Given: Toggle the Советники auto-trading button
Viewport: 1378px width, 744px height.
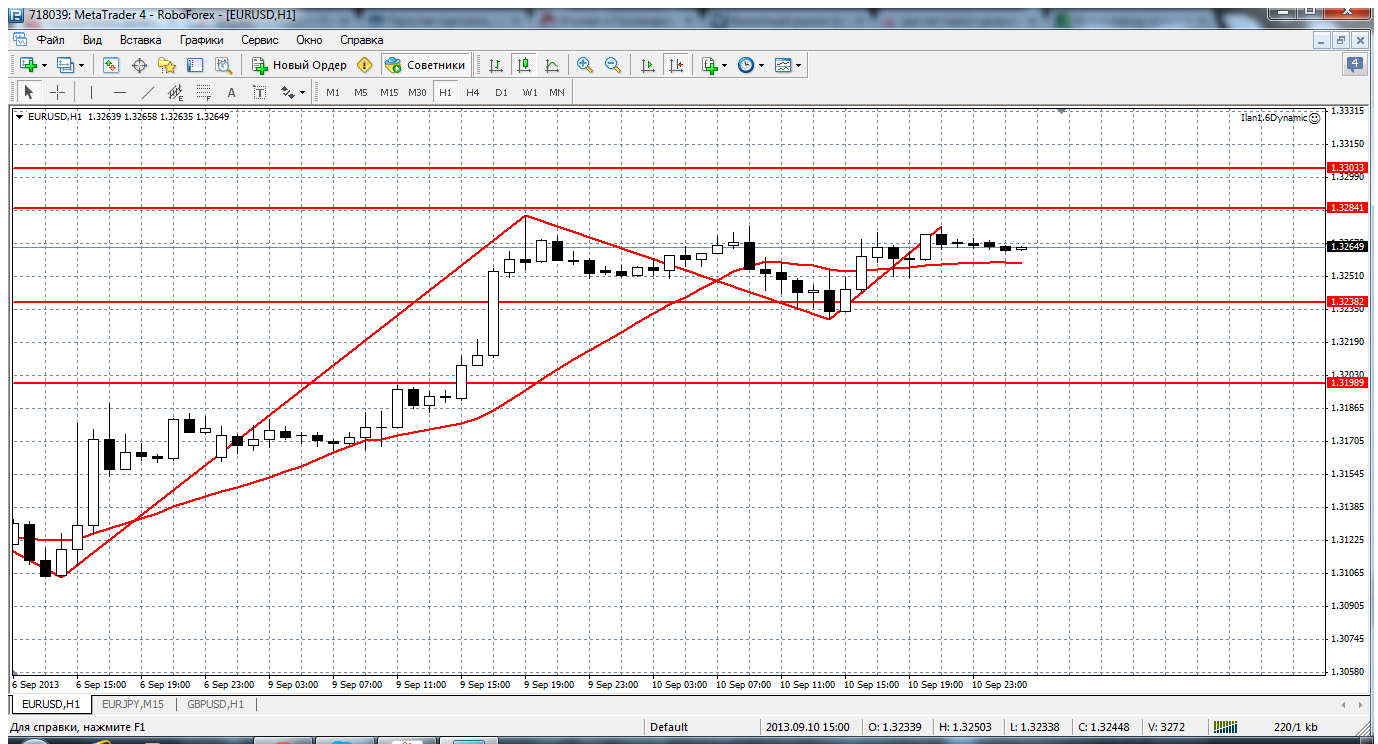Looking at the screenshot, I should 425,65.
